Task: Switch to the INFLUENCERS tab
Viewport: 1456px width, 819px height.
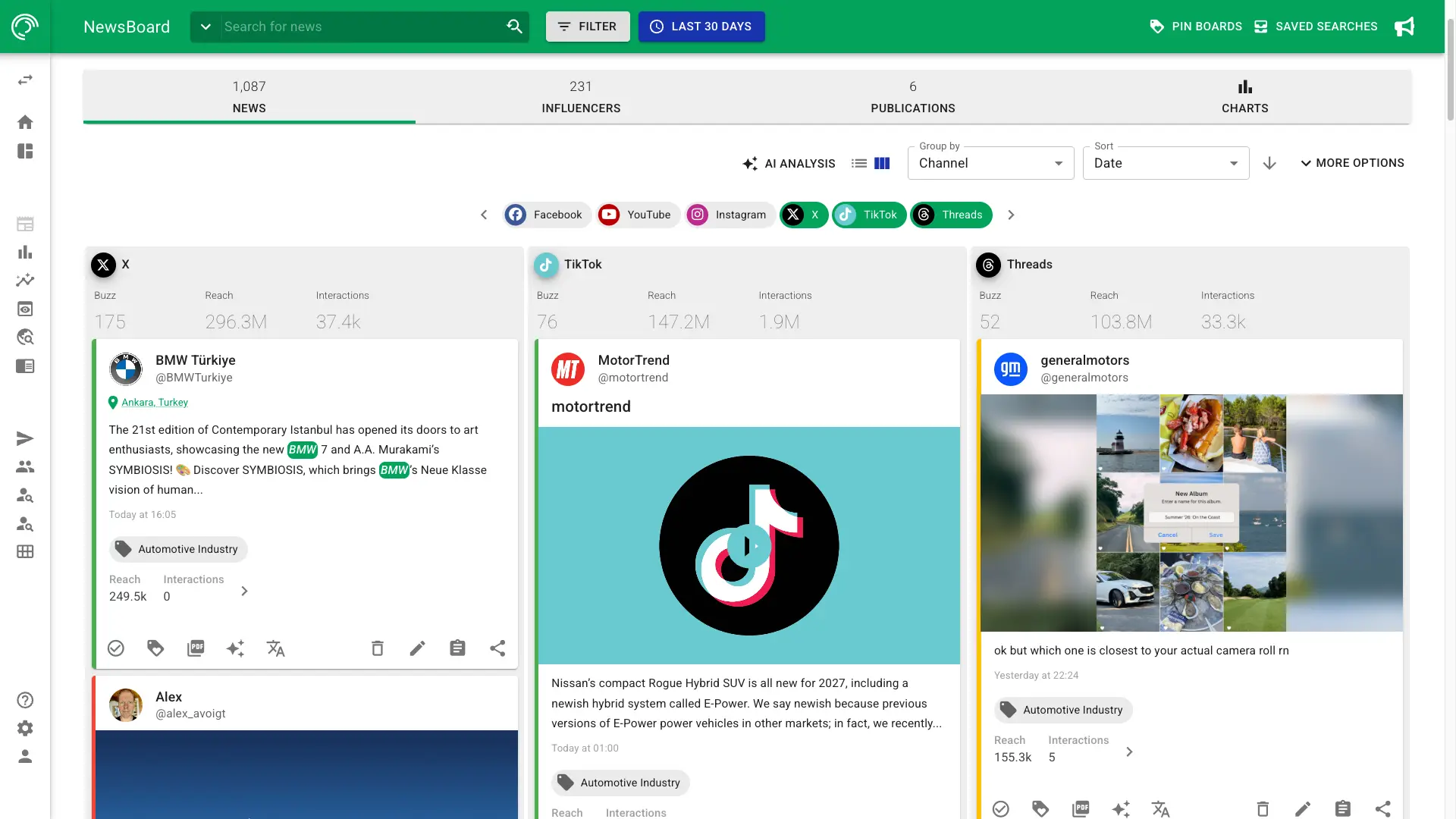Action: [x=581, y=97]
